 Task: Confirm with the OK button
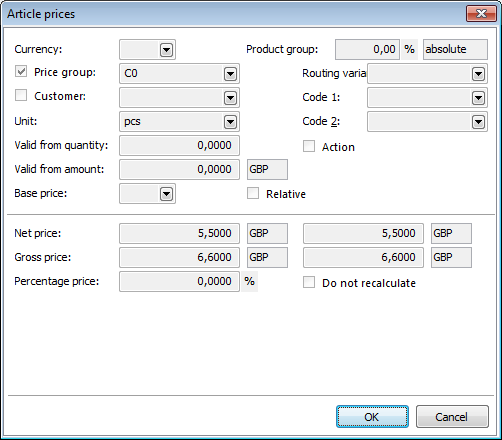(x=372, y=417)
